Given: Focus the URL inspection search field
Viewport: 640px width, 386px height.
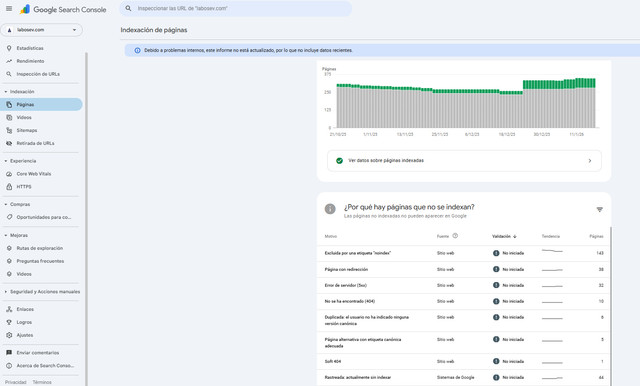Looking at the screenshot, I should [x=236, y=9].
